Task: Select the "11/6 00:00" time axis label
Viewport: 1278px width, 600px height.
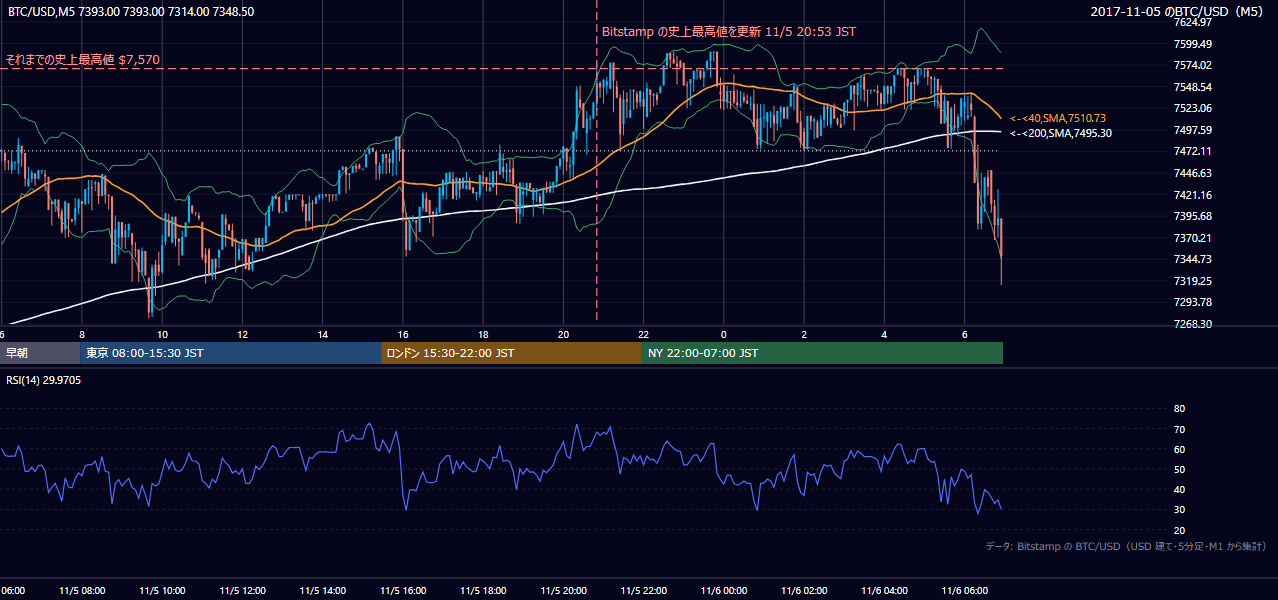Action: point(723,591)
